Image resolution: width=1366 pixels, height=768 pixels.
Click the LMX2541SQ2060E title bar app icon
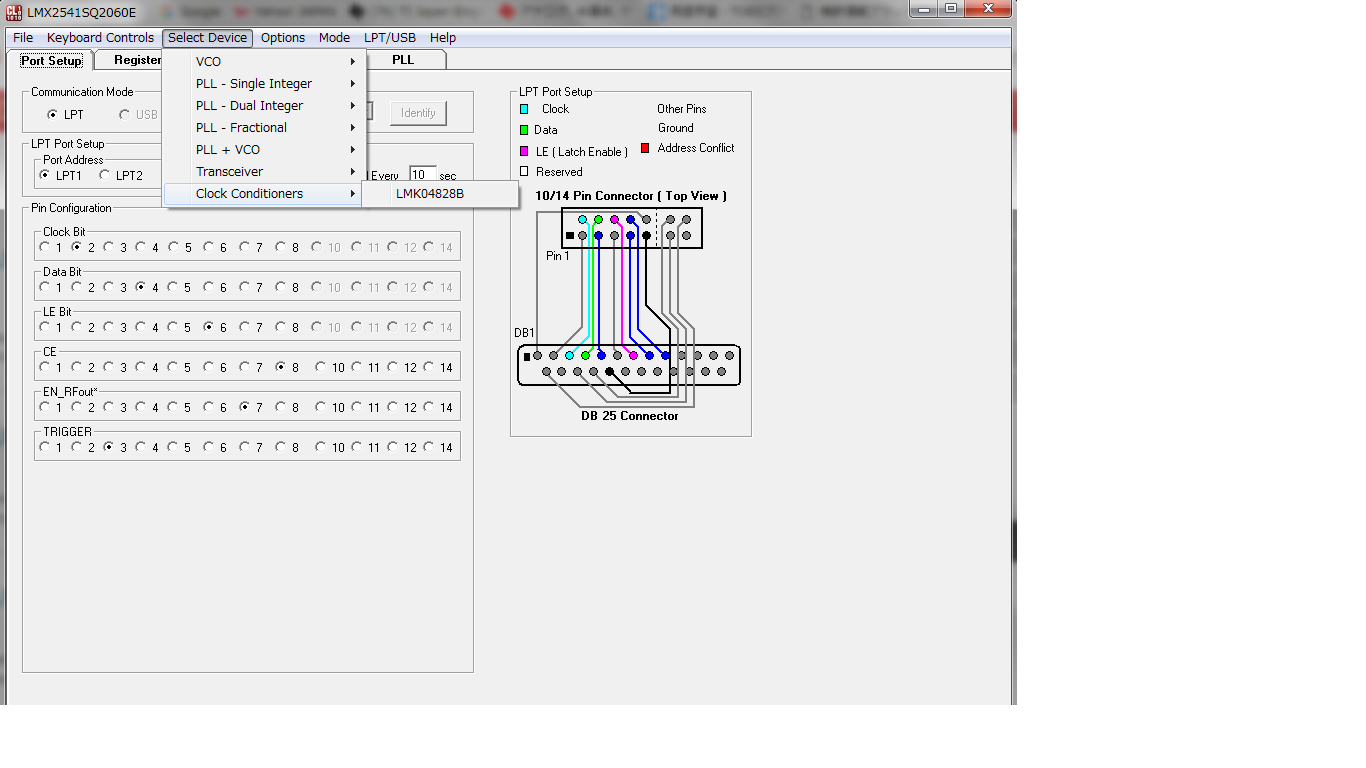pyautogui.click(x=14, y=12)
